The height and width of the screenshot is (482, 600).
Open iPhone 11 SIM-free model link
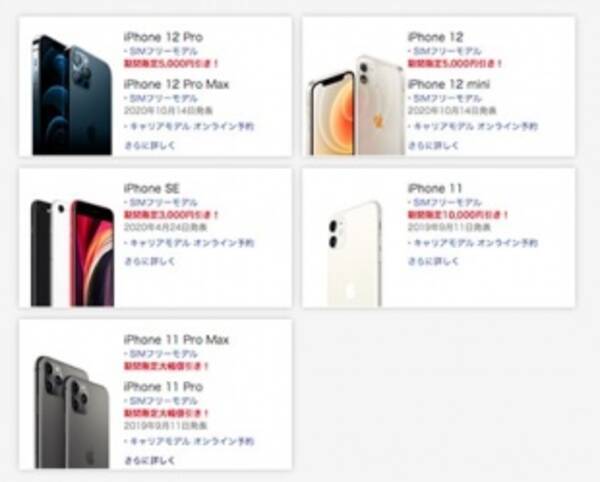447,202
